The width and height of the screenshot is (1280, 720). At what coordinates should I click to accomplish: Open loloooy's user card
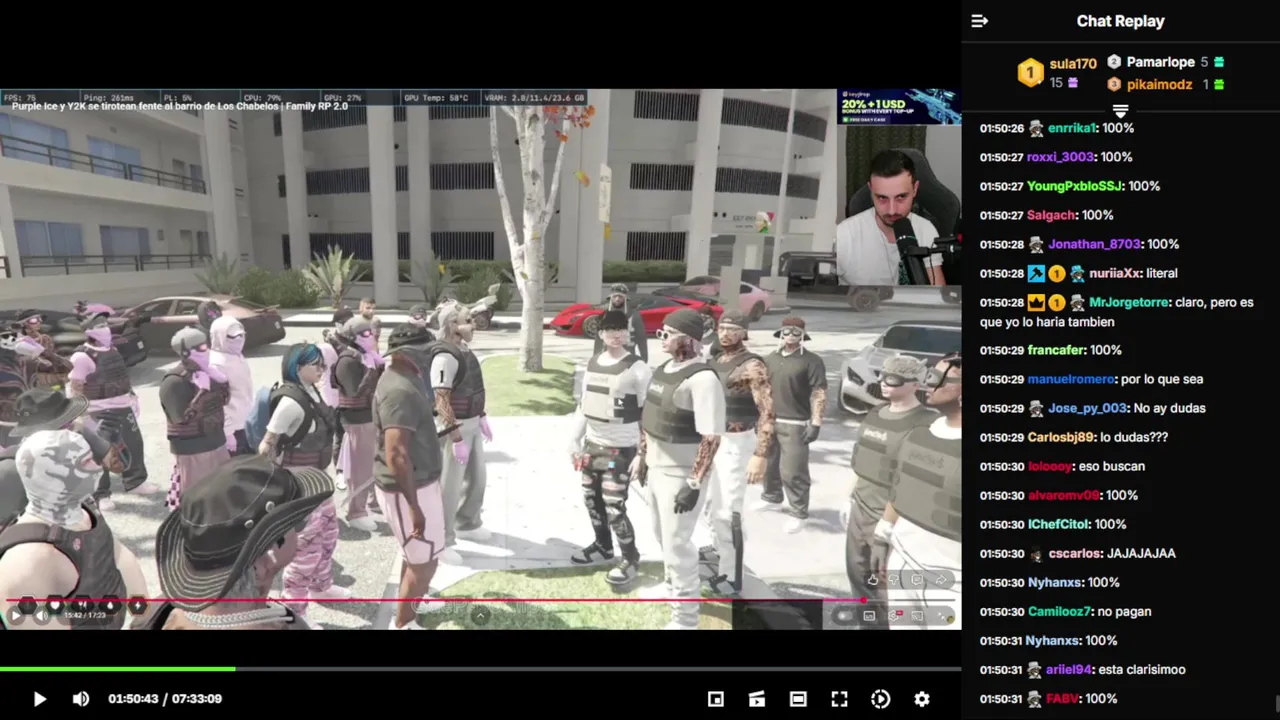click(1050, 466)
